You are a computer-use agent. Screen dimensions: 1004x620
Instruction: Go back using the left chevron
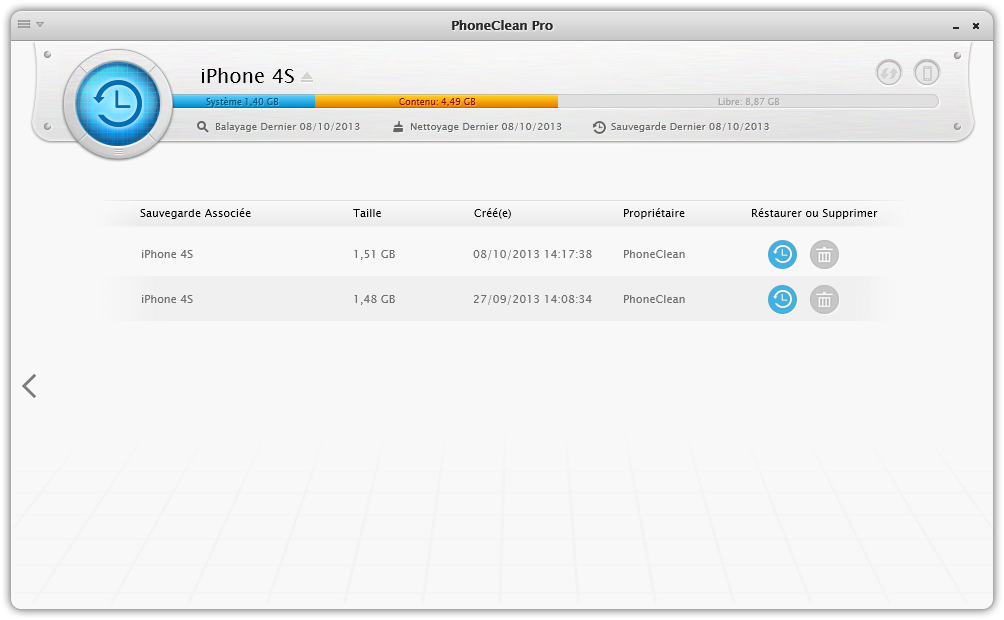(29, 386)
